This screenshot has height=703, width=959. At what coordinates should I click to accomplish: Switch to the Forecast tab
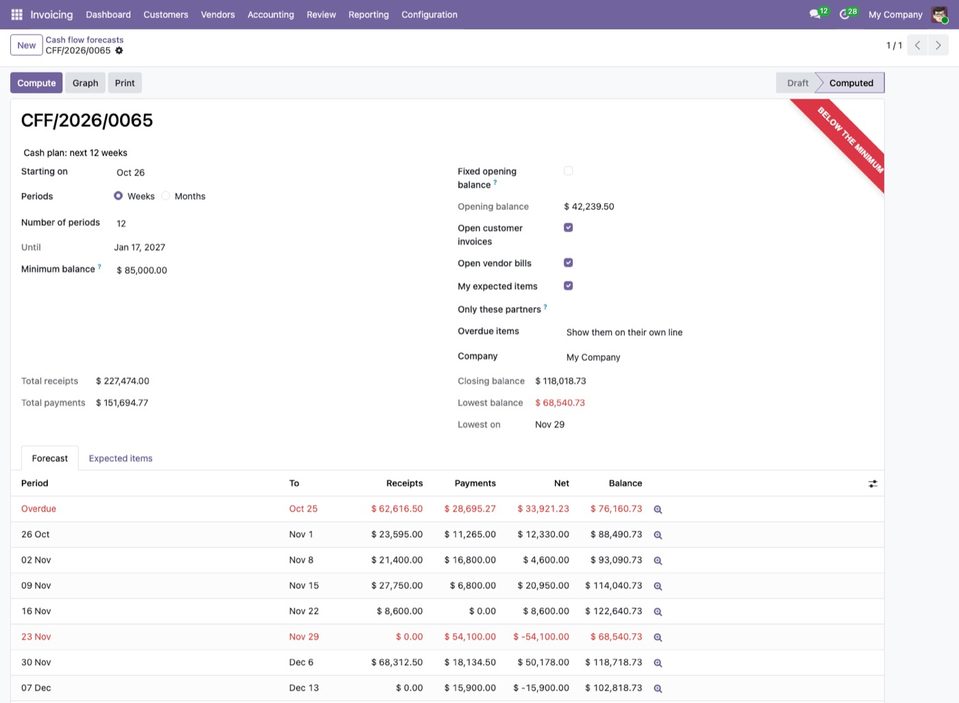point(50,458)
